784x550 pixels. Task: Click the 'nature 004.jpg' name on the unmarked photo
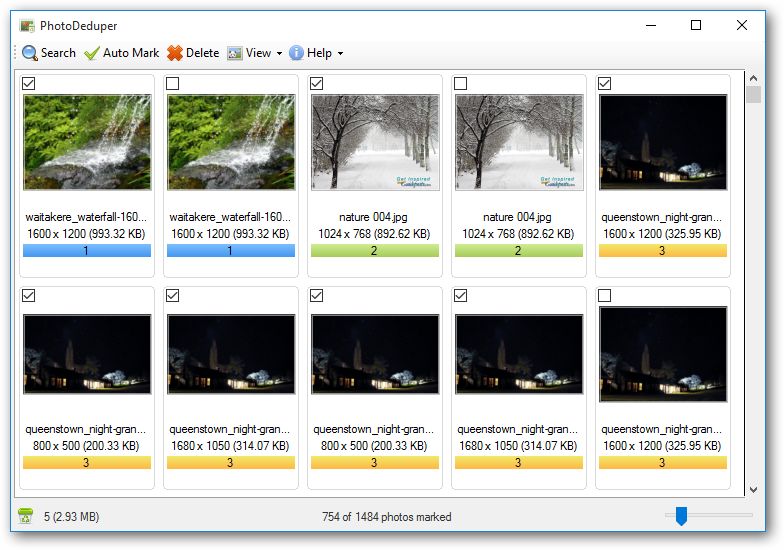click(518, 217)
